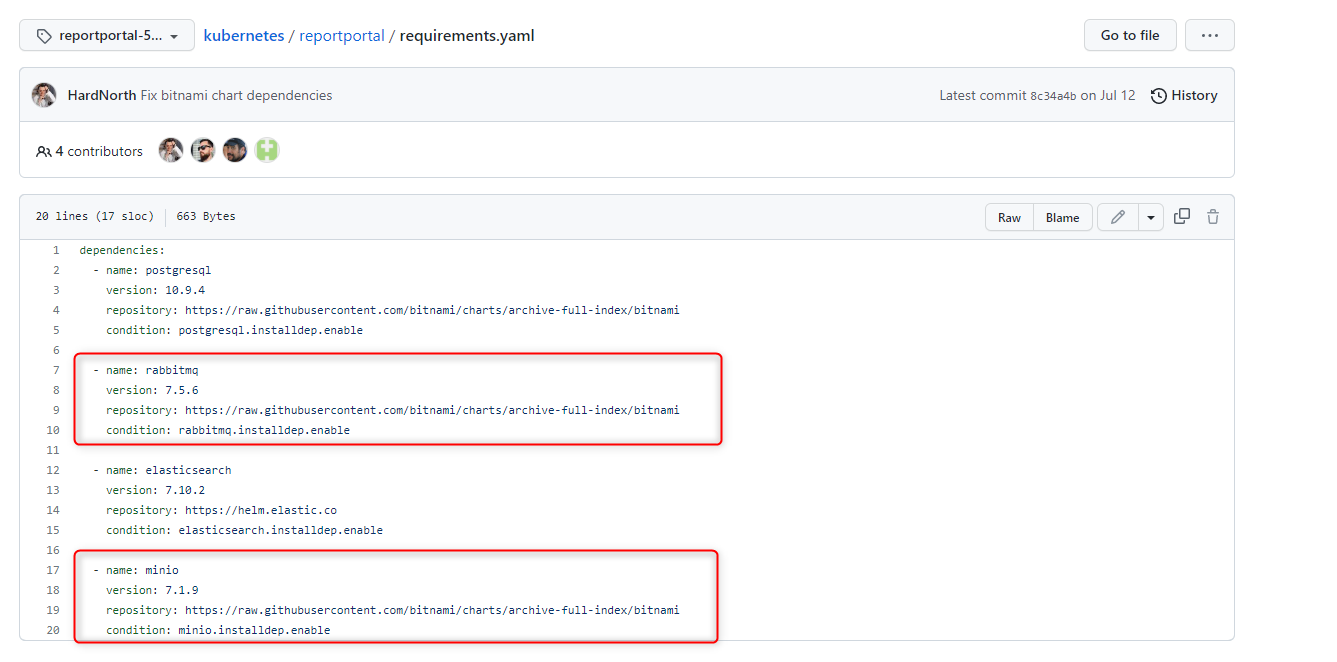Switch to the Raw view

coord(1009,216)
